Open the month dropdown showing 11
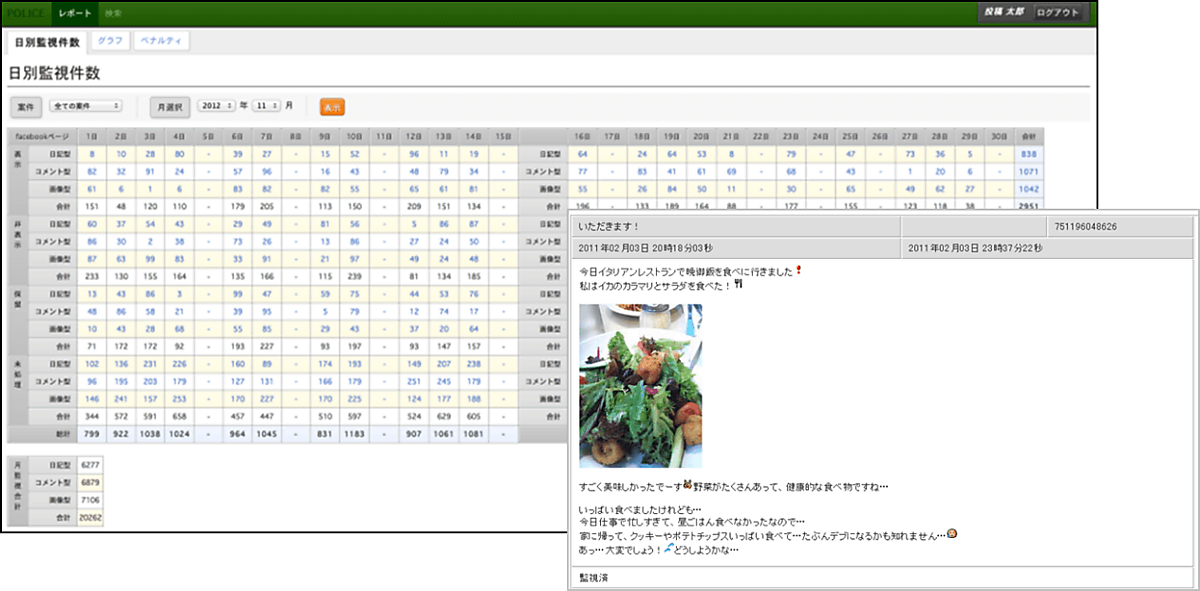1200x591 pixels. click(x=267, y=105)
